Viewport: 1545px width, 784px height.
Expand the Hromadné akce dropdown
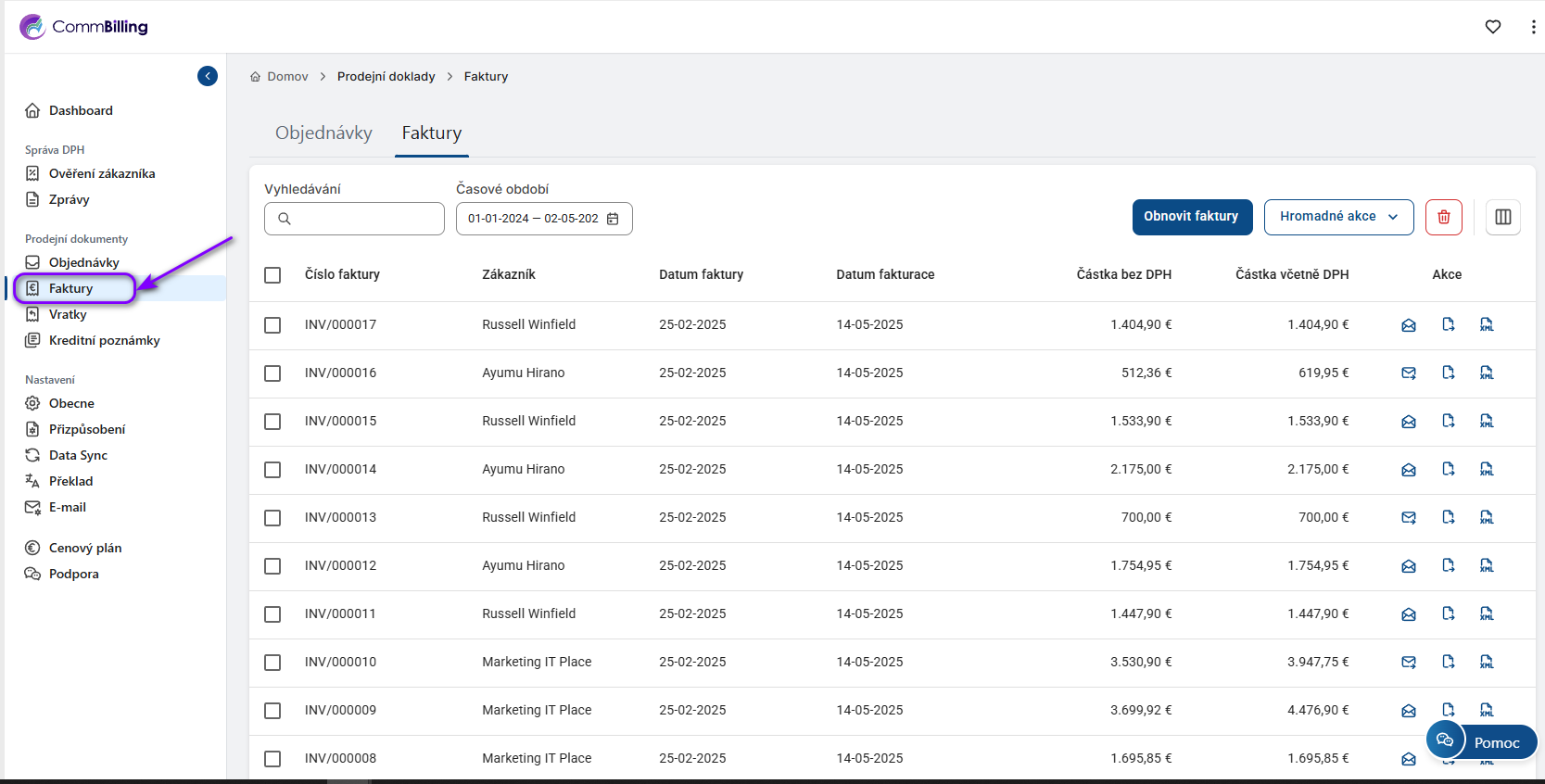1337,217
